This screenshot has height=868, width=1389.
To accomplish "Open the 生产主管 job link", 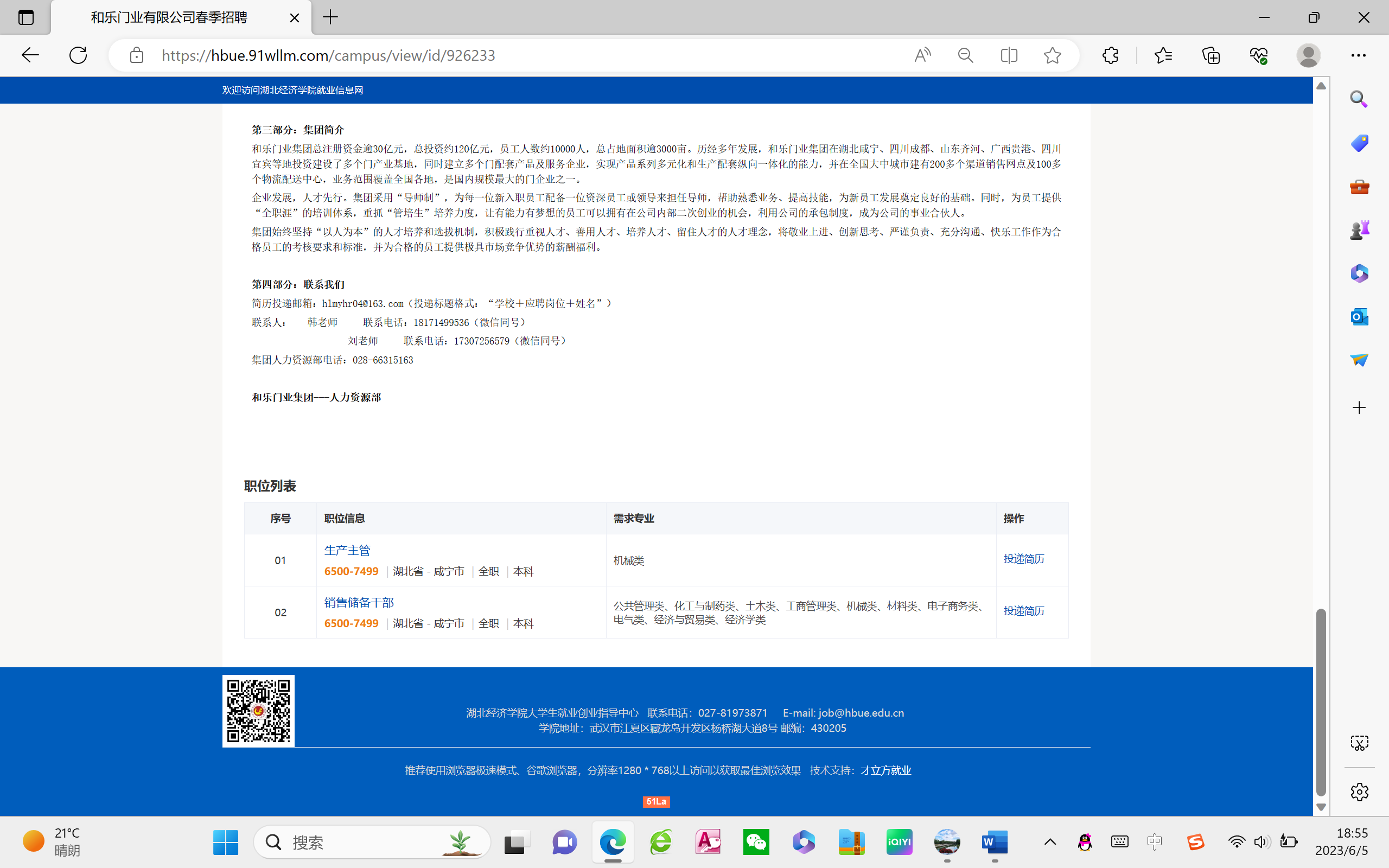I will click(347, 550).
